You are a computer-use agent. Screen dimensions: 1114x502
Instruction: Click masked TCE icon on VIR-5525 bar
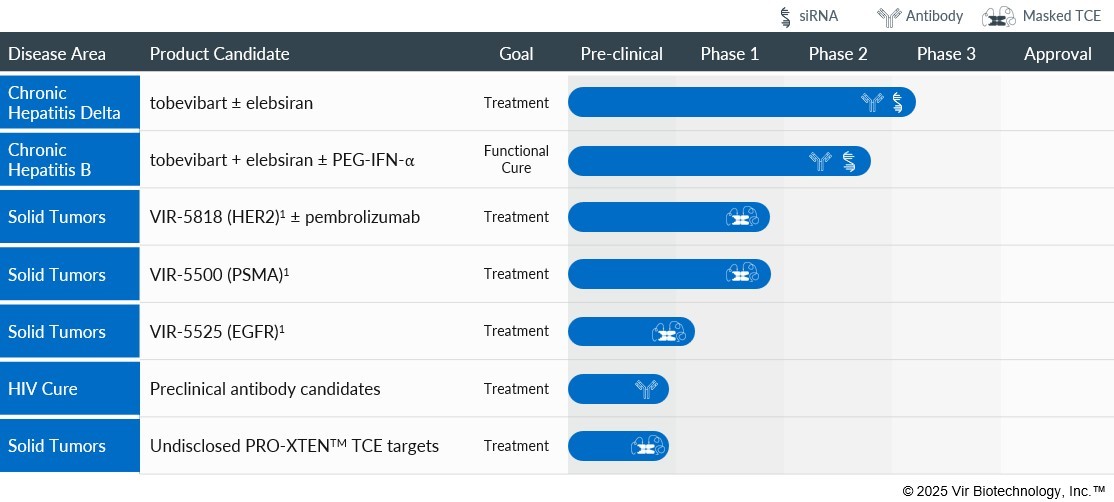(668, 332)
